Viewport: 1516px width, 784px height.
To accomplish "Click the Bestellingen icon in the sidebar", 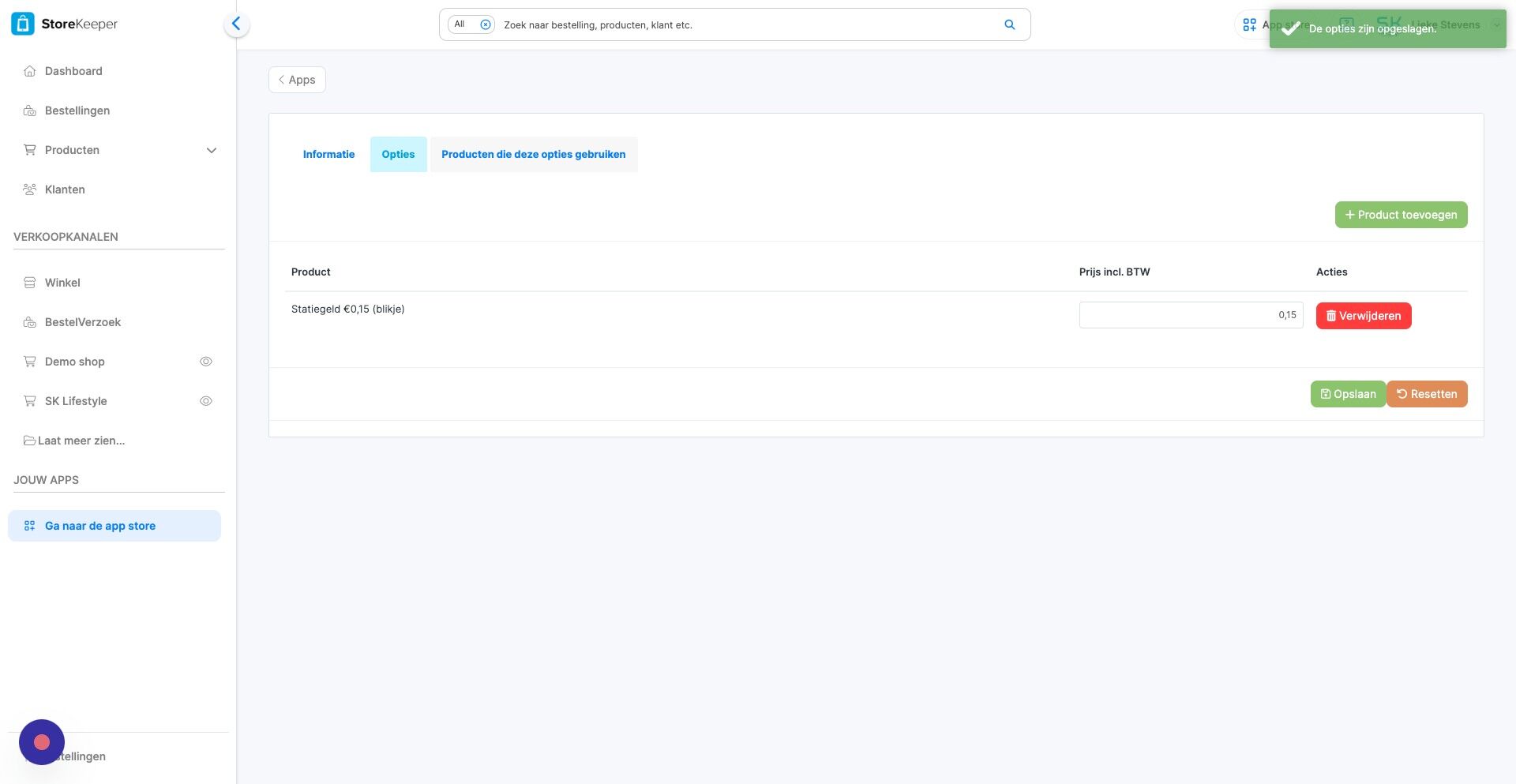I will click(30, 111).
